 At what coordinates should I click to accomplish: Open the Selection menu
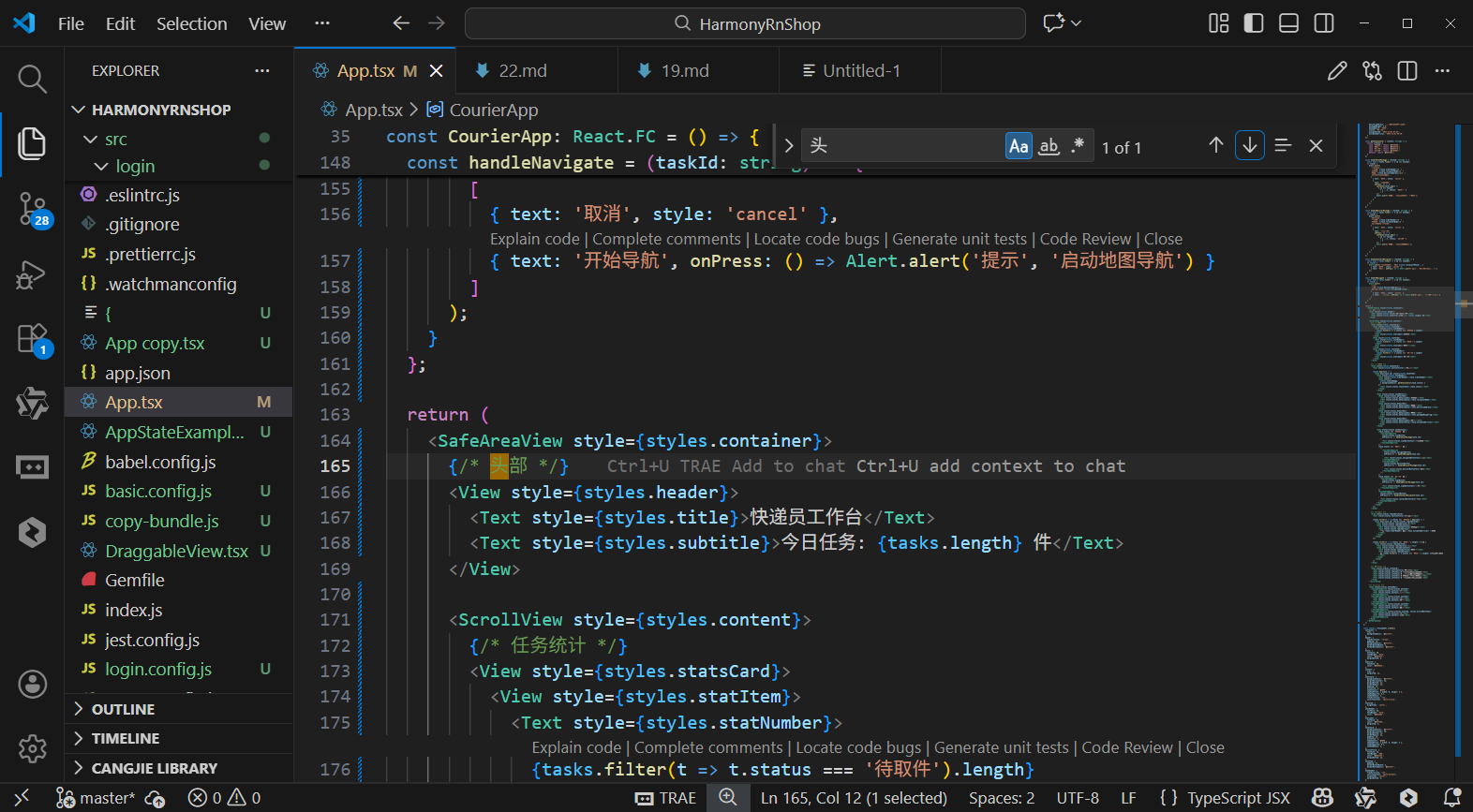191,23
